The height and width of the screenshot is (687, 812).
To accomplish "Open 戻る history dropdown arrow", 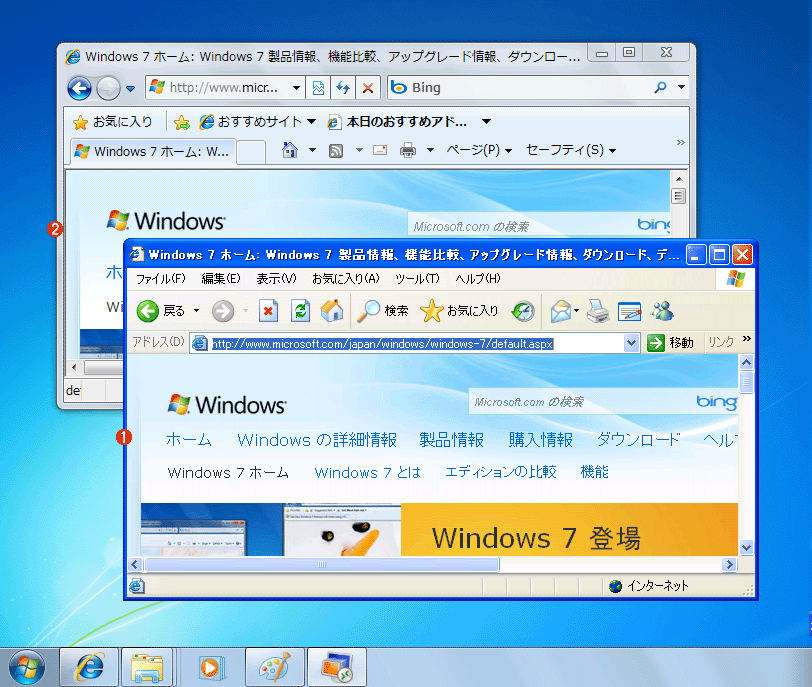I will pyautogui.click(x=196, y=311).
